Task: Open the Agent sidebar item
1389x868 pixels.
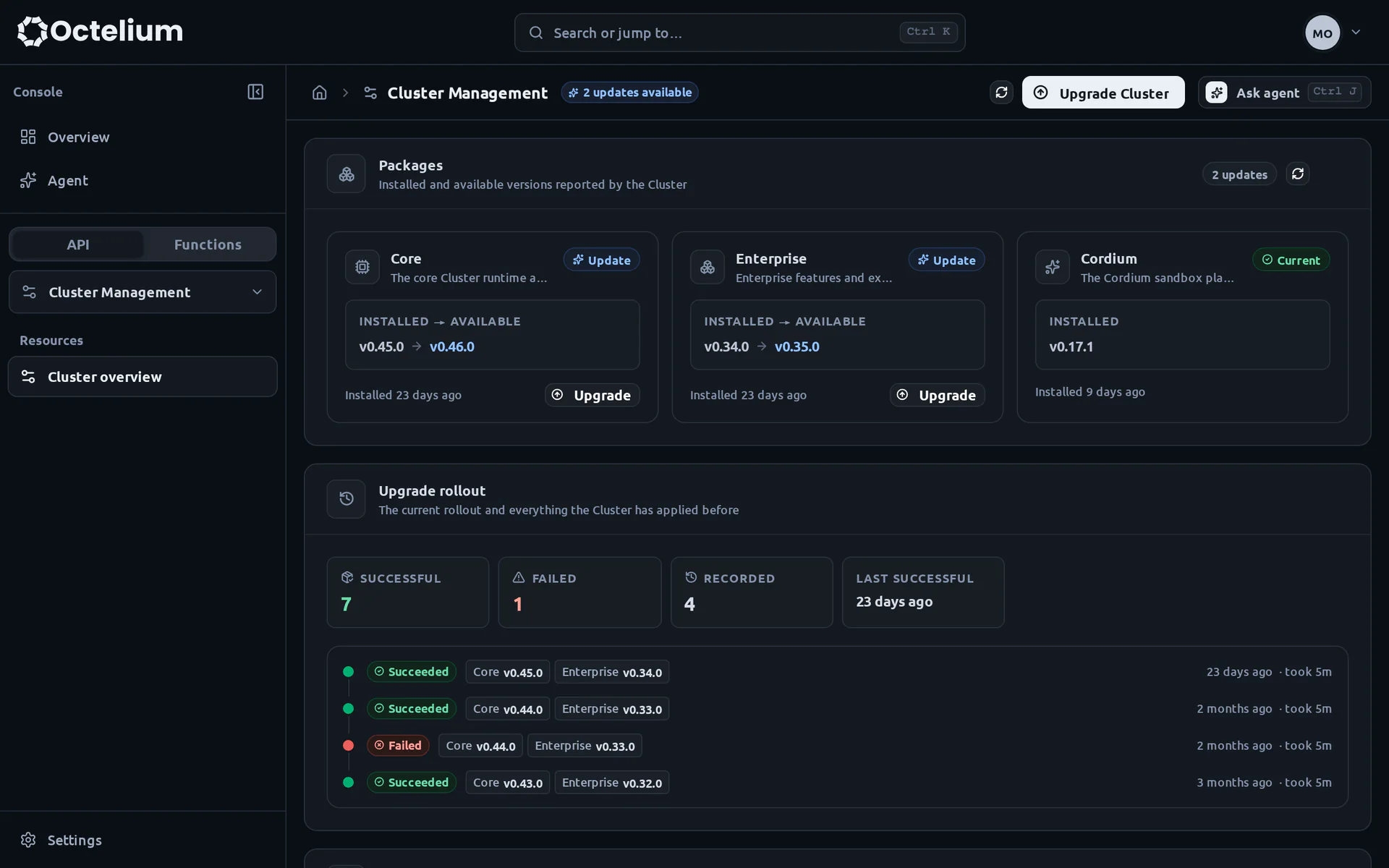Action: 143,180
